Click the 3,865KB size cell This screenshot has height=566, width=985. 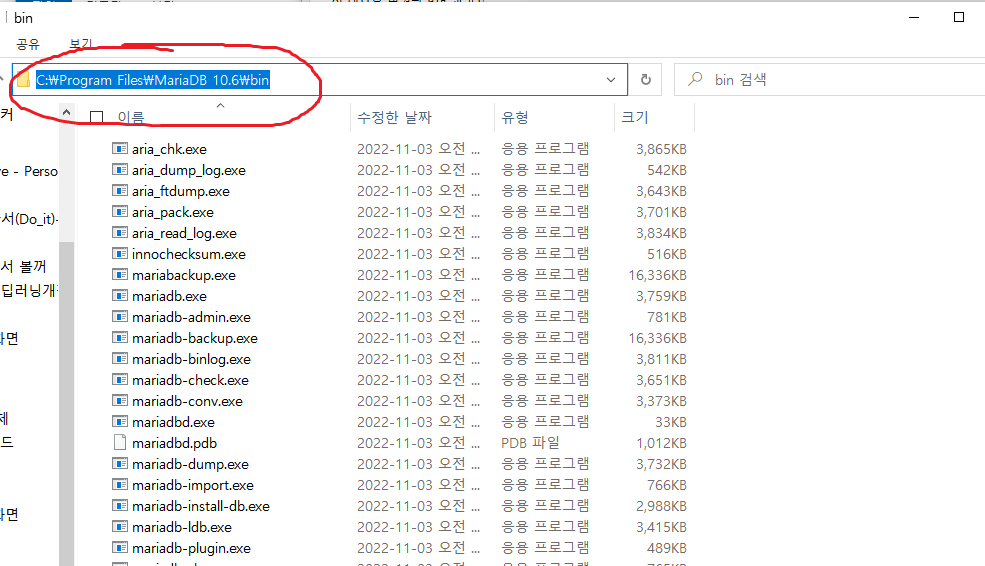pos(661,149)
